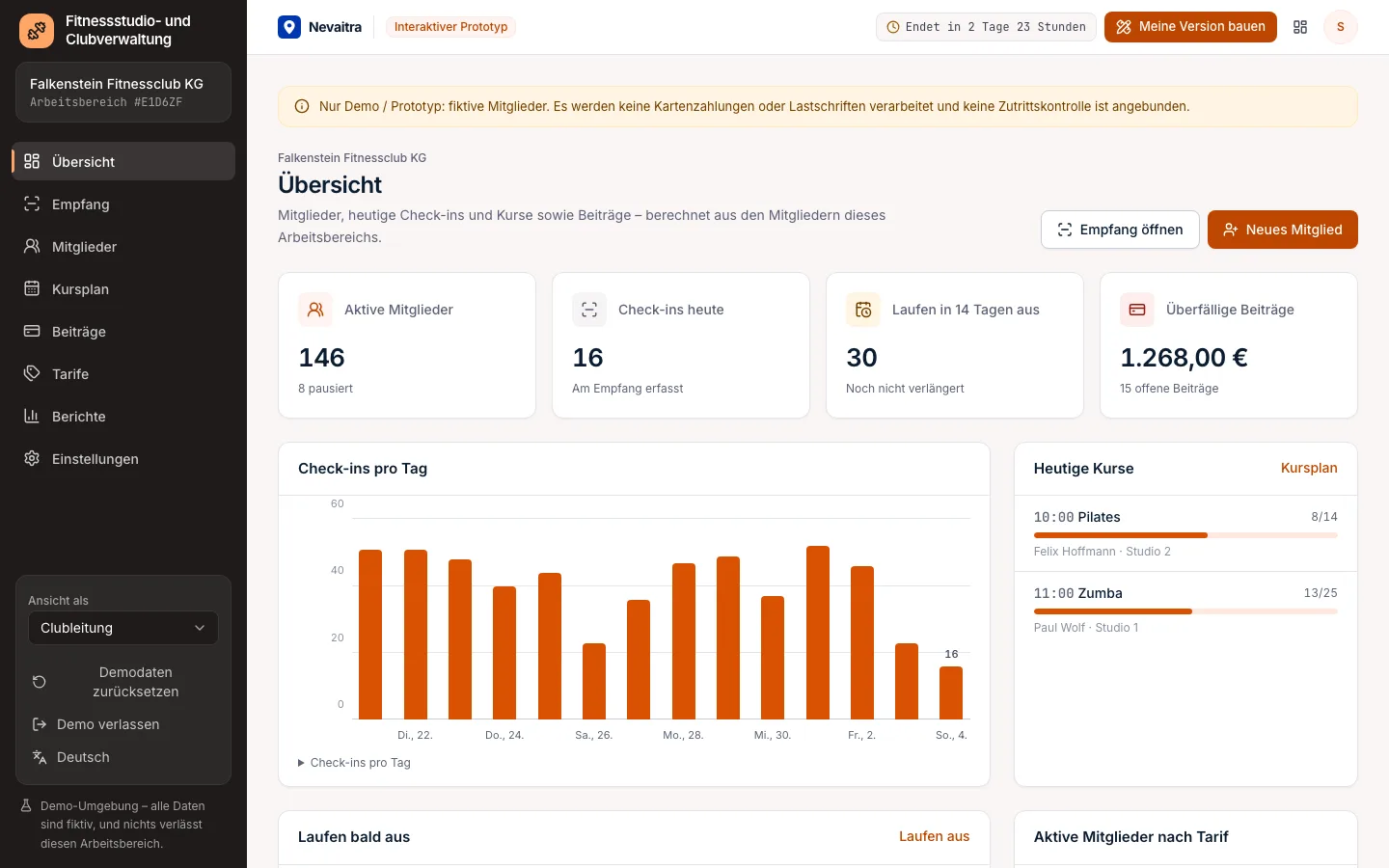Click Empfang öffnen button

coord(1120,230)
